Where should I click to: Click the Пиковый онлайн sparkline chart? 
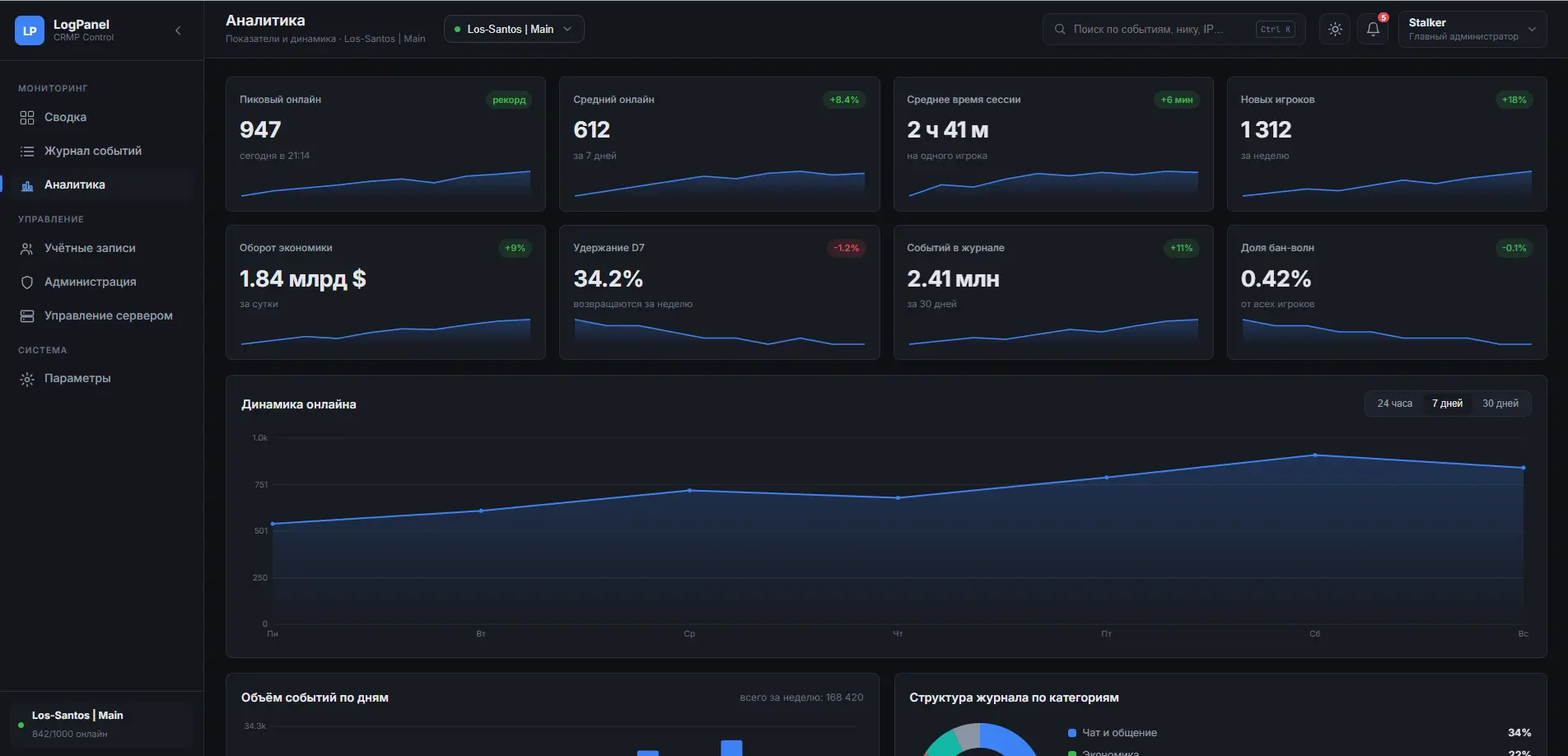pos(385,183)
